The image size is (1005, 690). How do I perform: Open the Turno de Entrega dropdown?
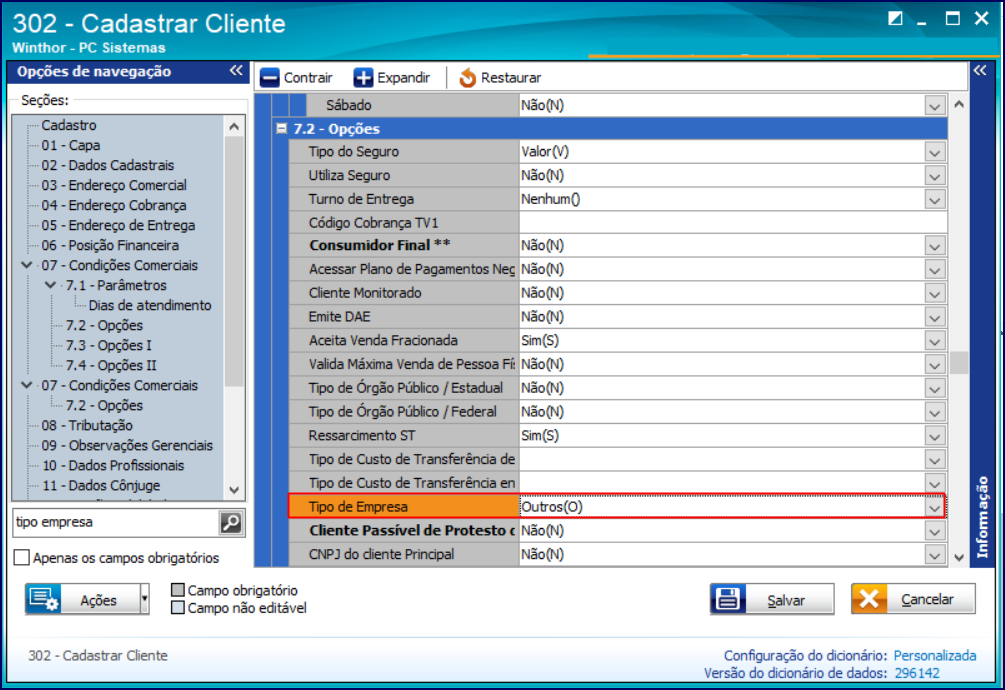(x=934, y=200)
